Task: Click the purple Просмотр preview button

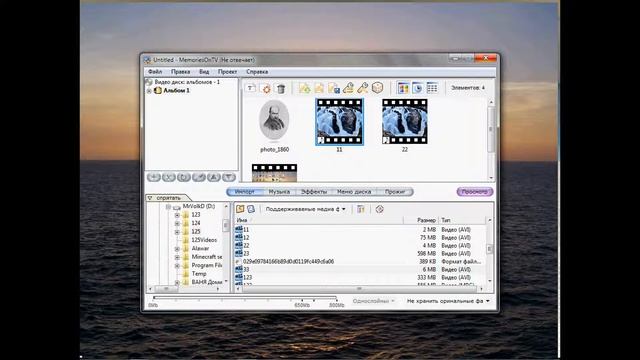Action: coord(475,191)
